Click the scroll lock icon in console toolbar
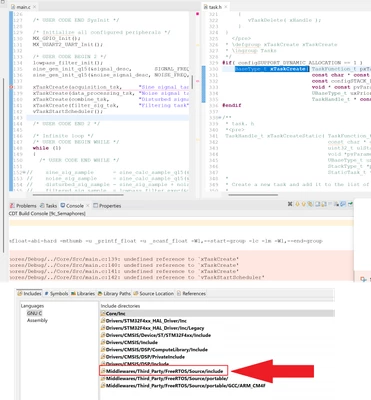 click(324, 204)
